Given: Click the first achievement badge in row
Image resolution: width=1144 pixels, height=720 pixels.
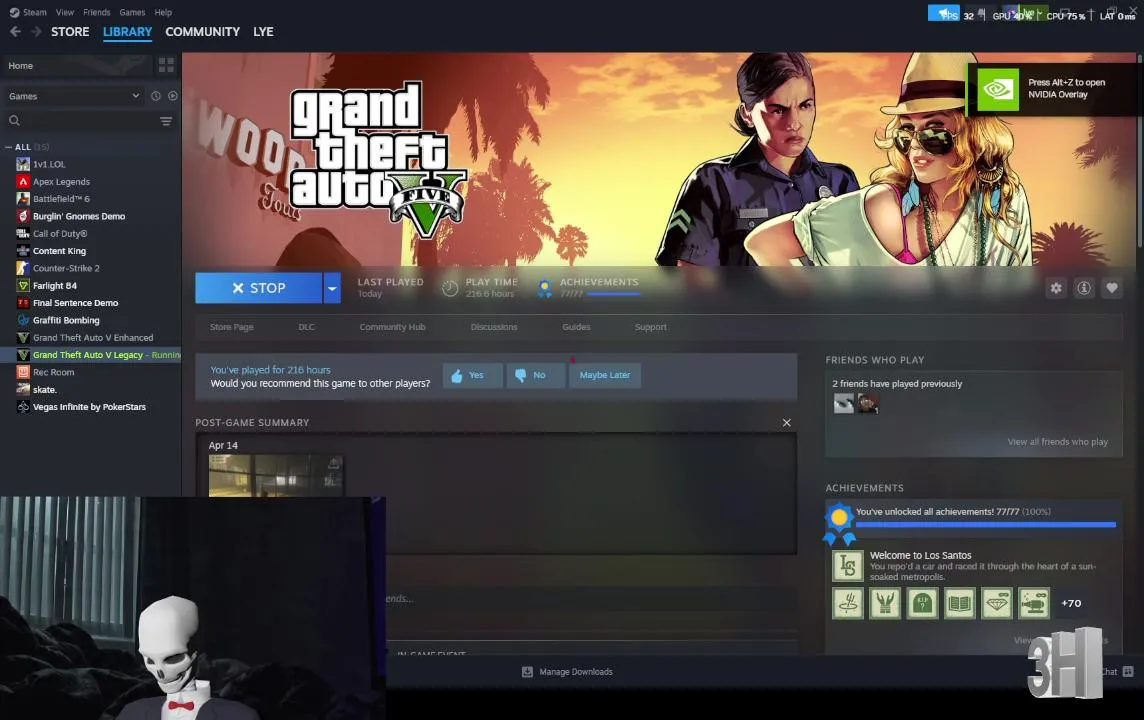Looking at the screenshot, I should [848, 603].
